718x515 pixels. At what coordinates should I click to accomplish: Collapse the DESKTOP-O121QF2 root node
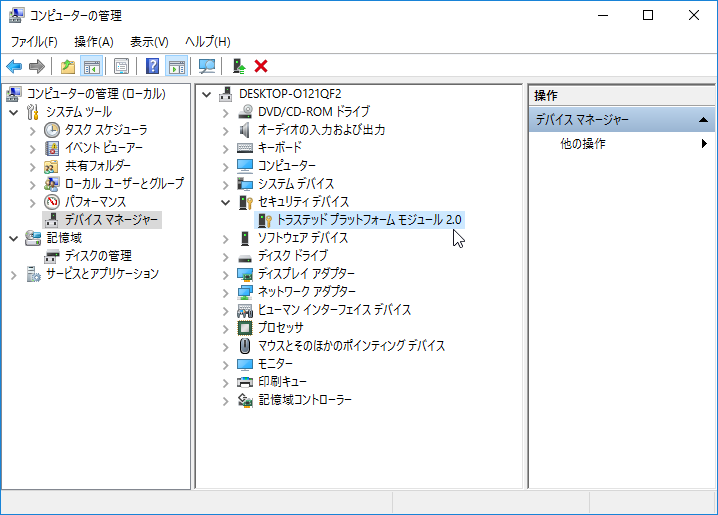coord(207,94)
